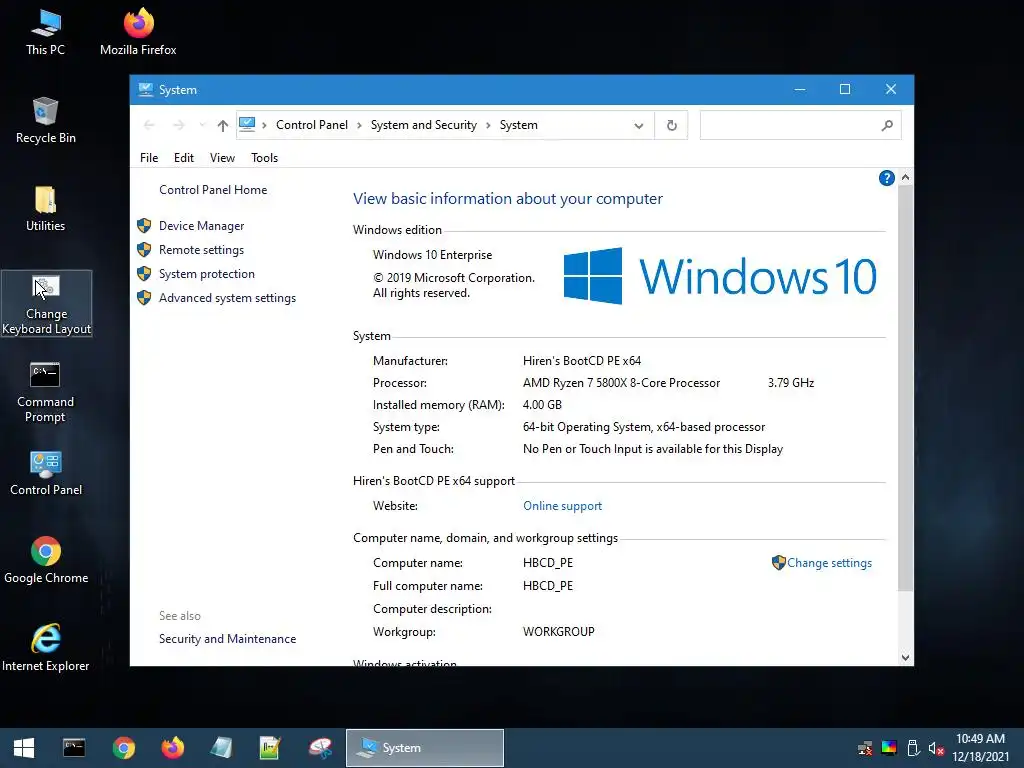This screenshot has height=768, width=1024.
Task: Click 'Windows 10 Enterprise' text
Action: [x=432, y=255]
